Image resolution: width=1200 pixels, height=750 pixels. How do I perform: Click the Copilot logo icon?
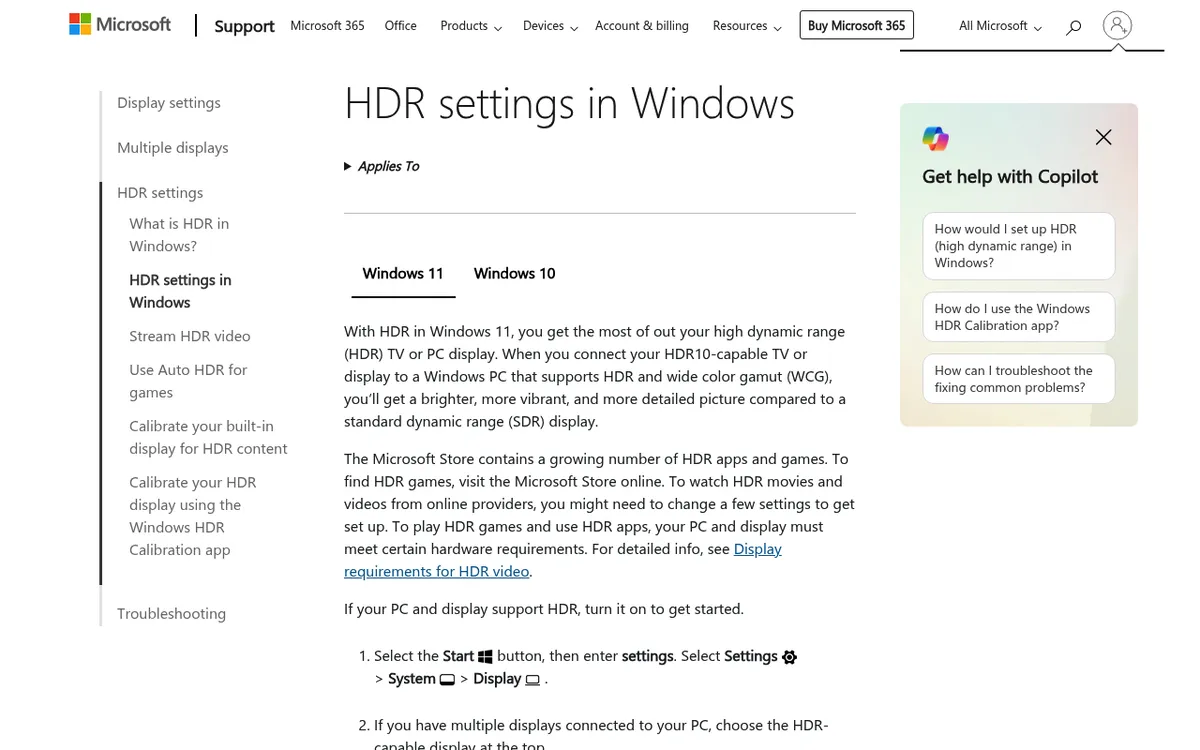935,139
